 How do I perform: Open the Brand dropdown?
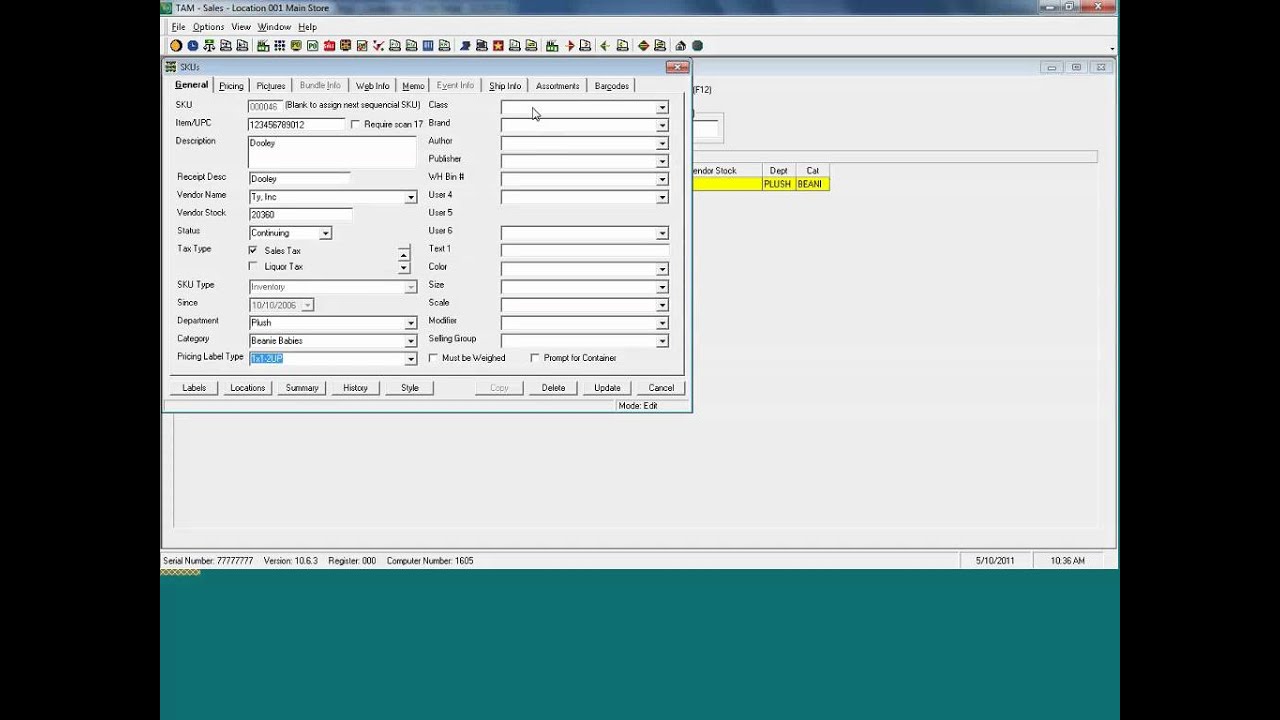coord(662,125)
